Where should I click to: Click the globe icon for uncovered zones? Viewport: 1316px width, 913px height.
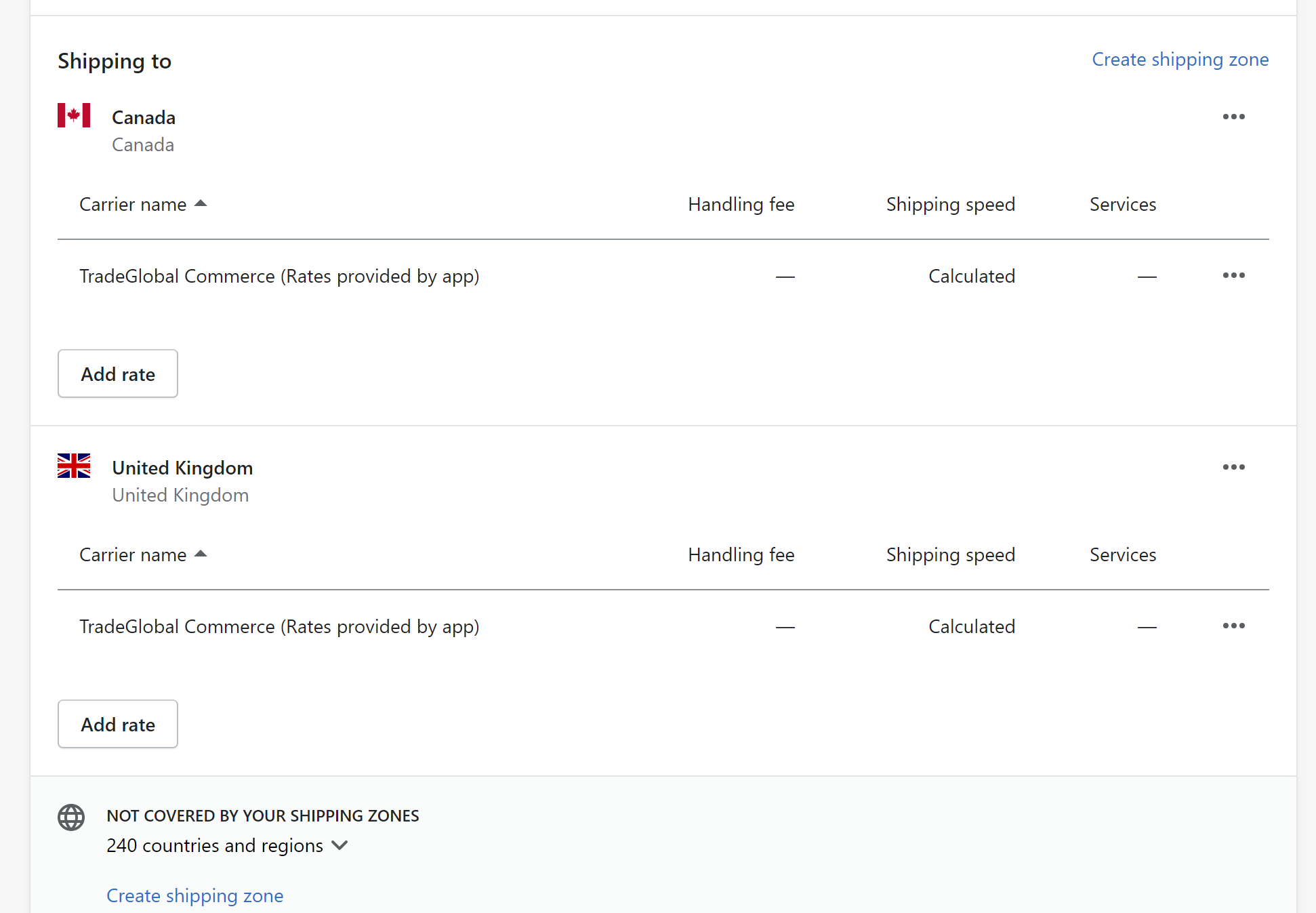71,817
